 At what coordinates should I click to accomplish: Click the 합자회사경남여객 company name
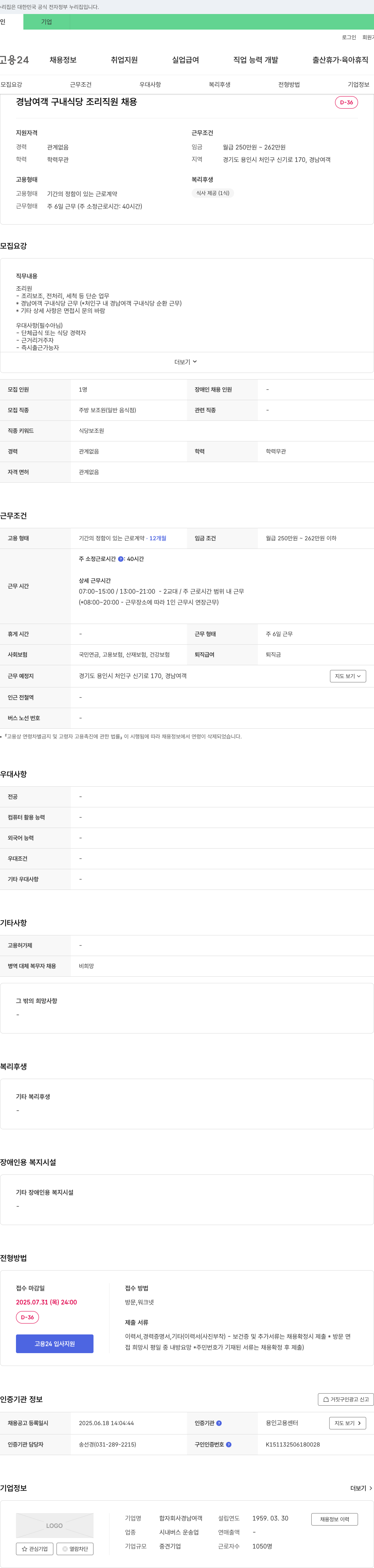pos(181,1518)
